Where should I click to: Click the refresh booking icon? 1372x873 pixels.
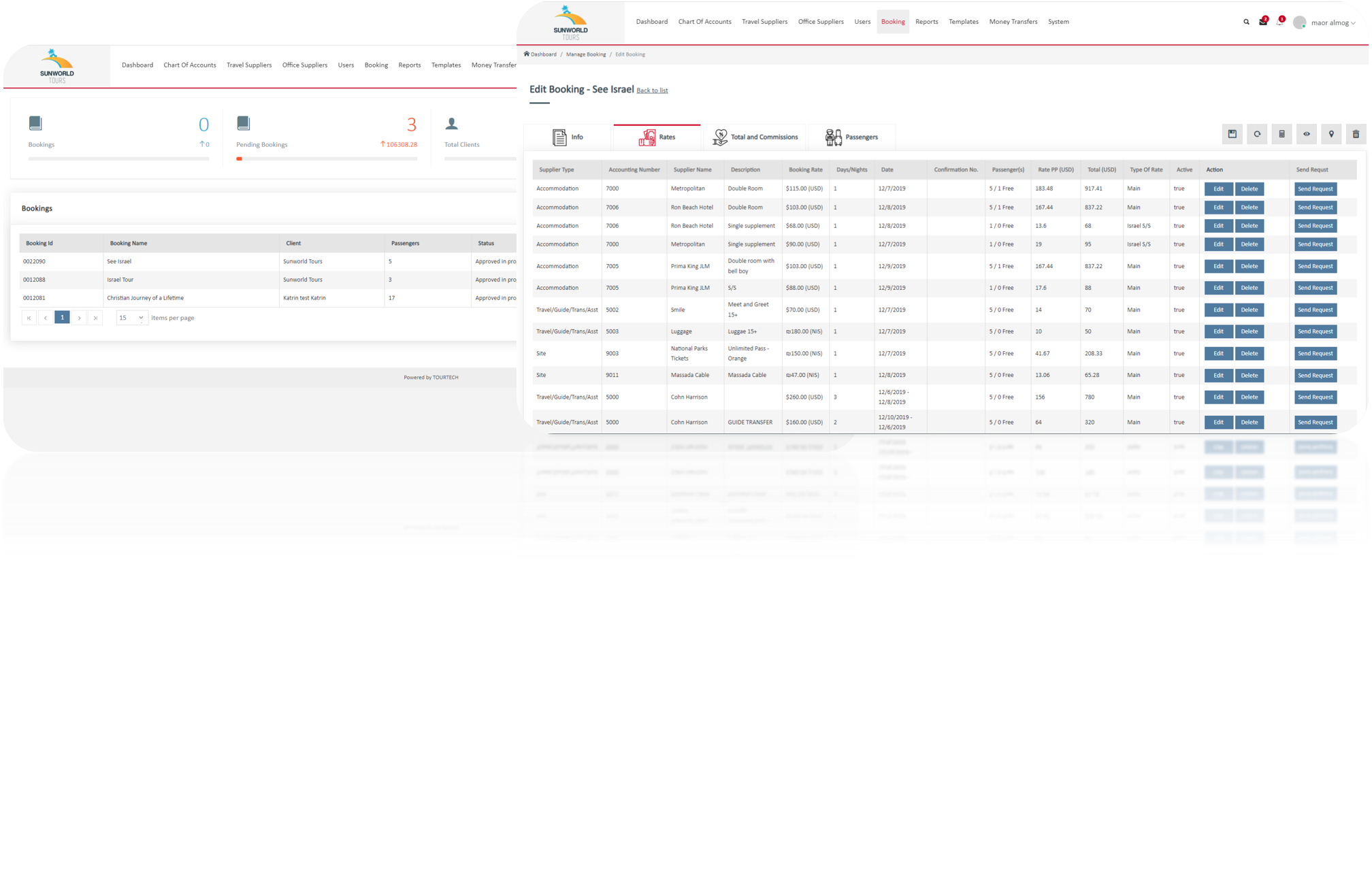pyautogui.click(x=1257, y=134)
